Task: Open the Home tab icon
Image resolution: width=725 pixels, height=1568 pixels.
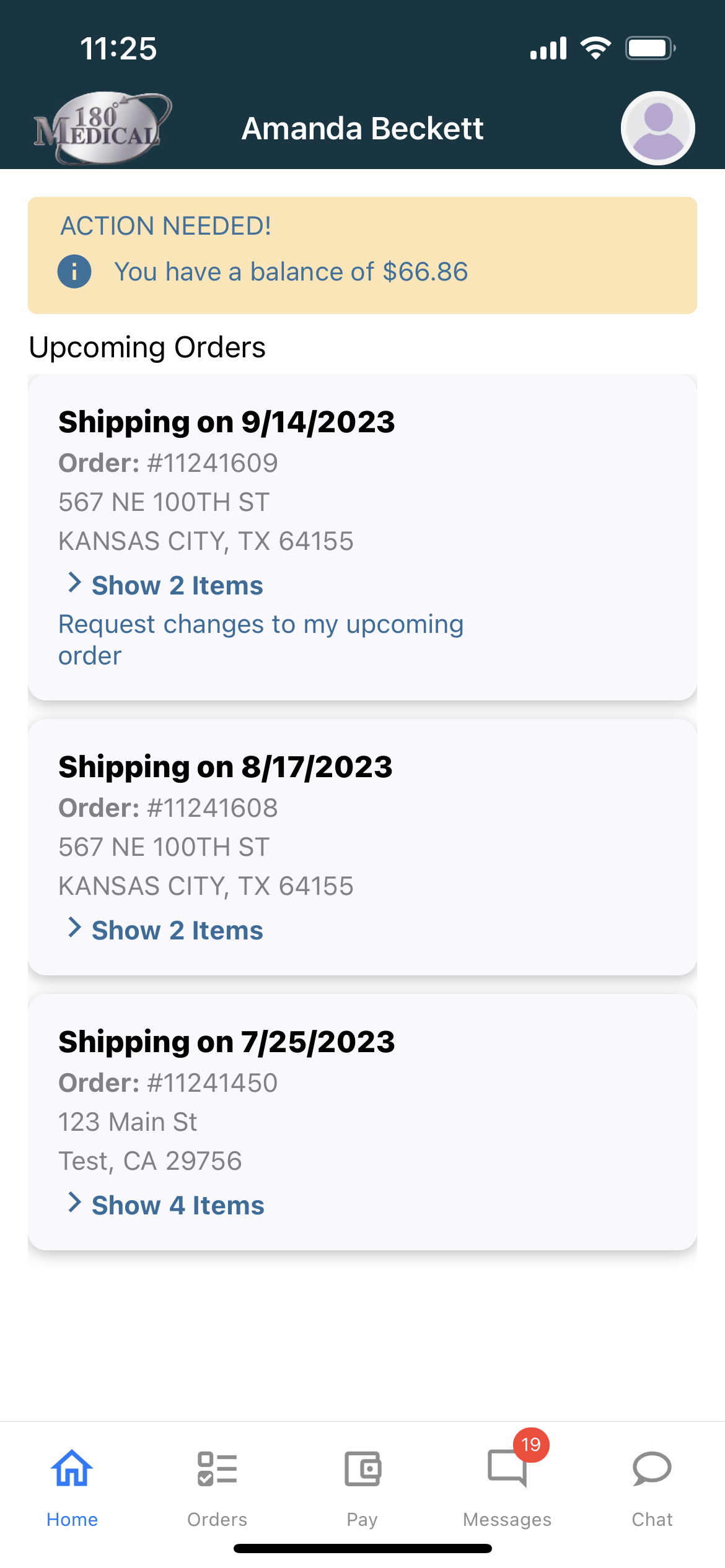Action: pos(72,1468)
